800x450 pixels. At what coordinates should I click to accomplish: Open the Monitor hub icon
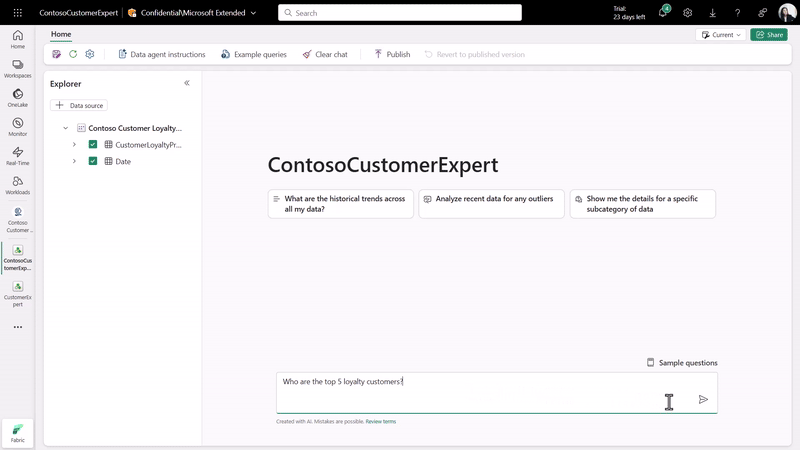[17, 127]
